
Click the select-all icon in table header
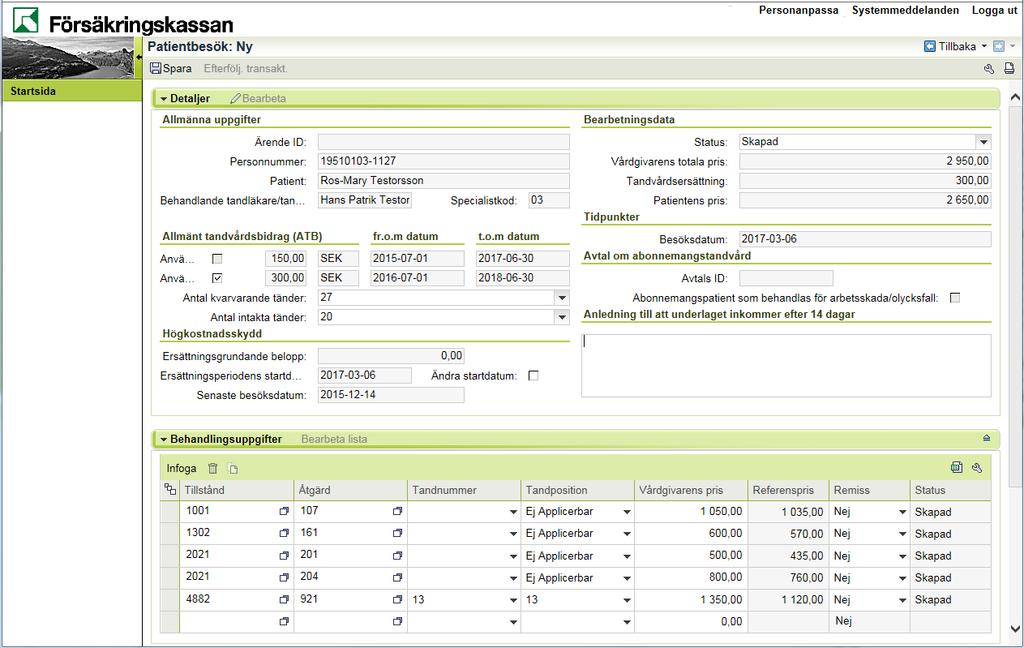pos(170,489)
